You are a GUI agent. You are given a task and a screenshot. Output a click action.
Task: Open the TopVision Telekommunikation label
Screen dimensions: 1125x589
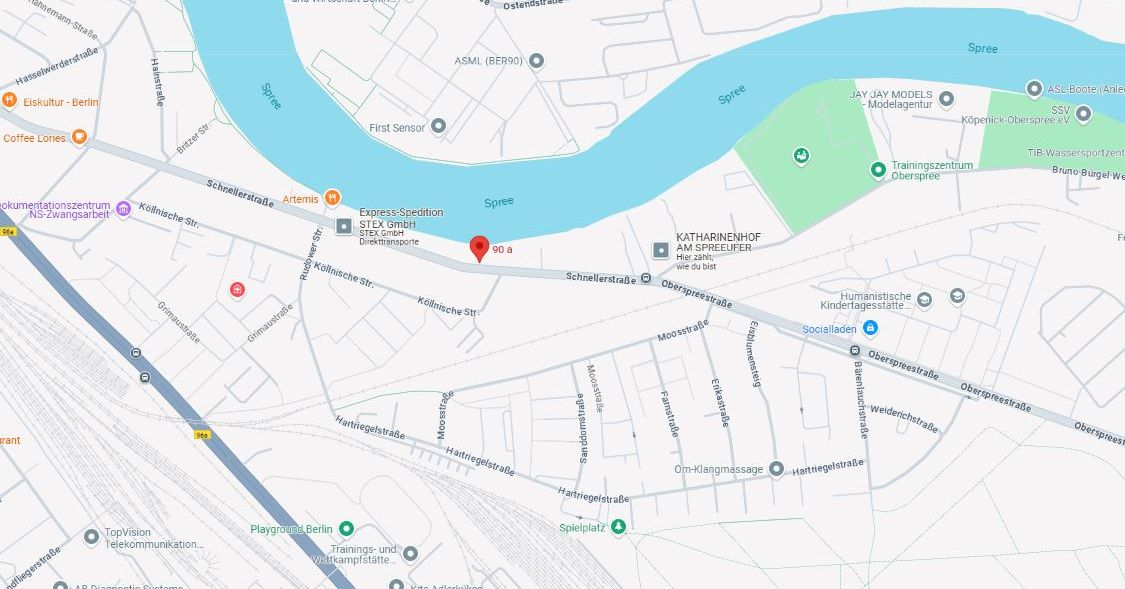click(154, 538)
